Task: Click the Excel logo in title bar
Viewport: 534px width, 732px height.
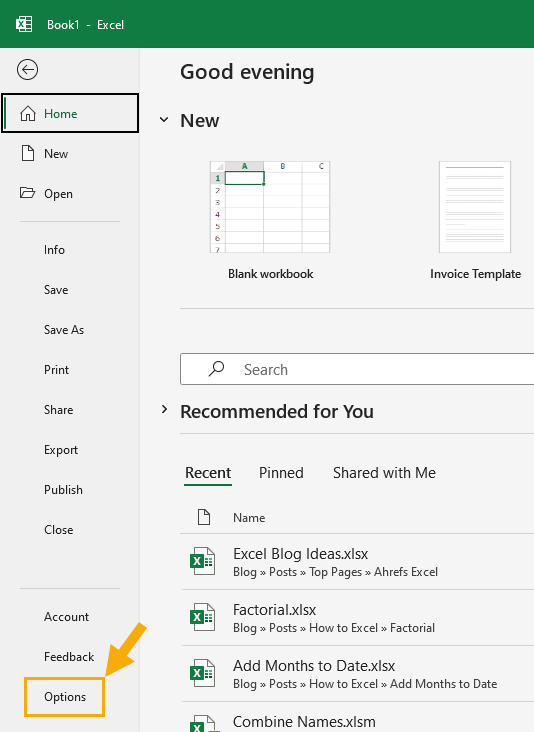Action: (24, 24)
